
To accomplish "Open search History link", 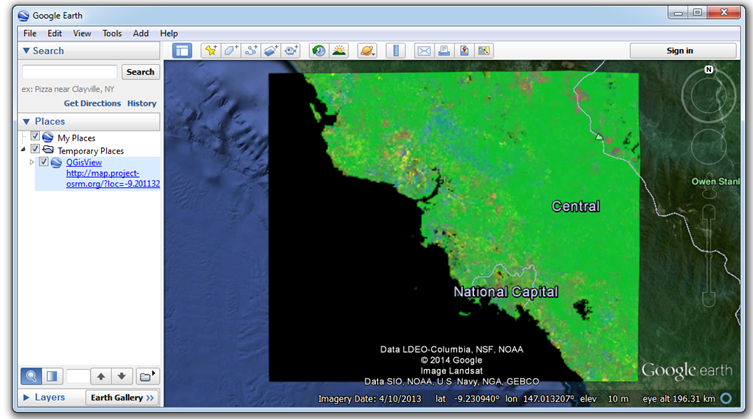I will click(142, 103).
